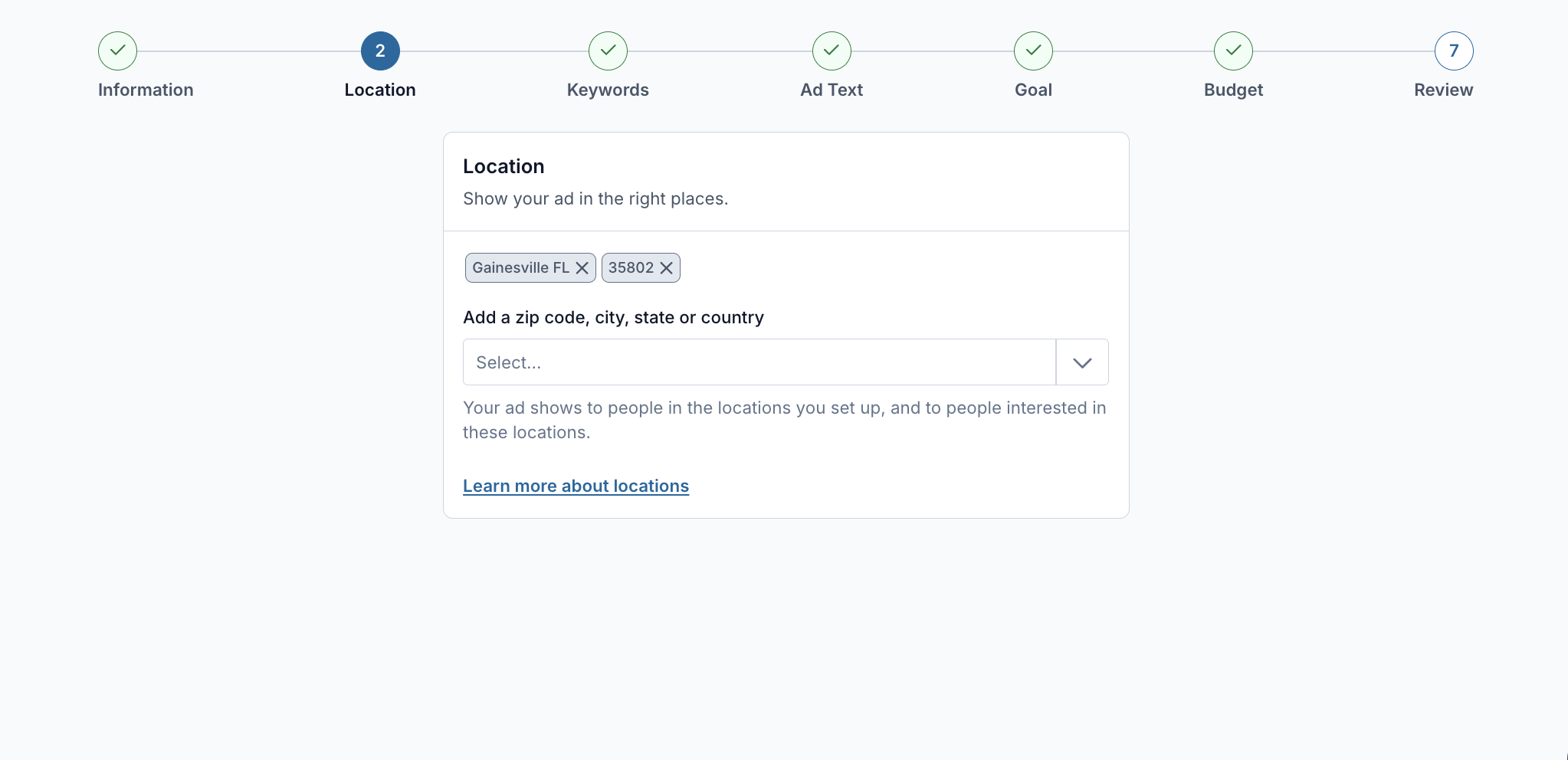
Task: Go to the Keywords step label
Action: coord(608,90)
